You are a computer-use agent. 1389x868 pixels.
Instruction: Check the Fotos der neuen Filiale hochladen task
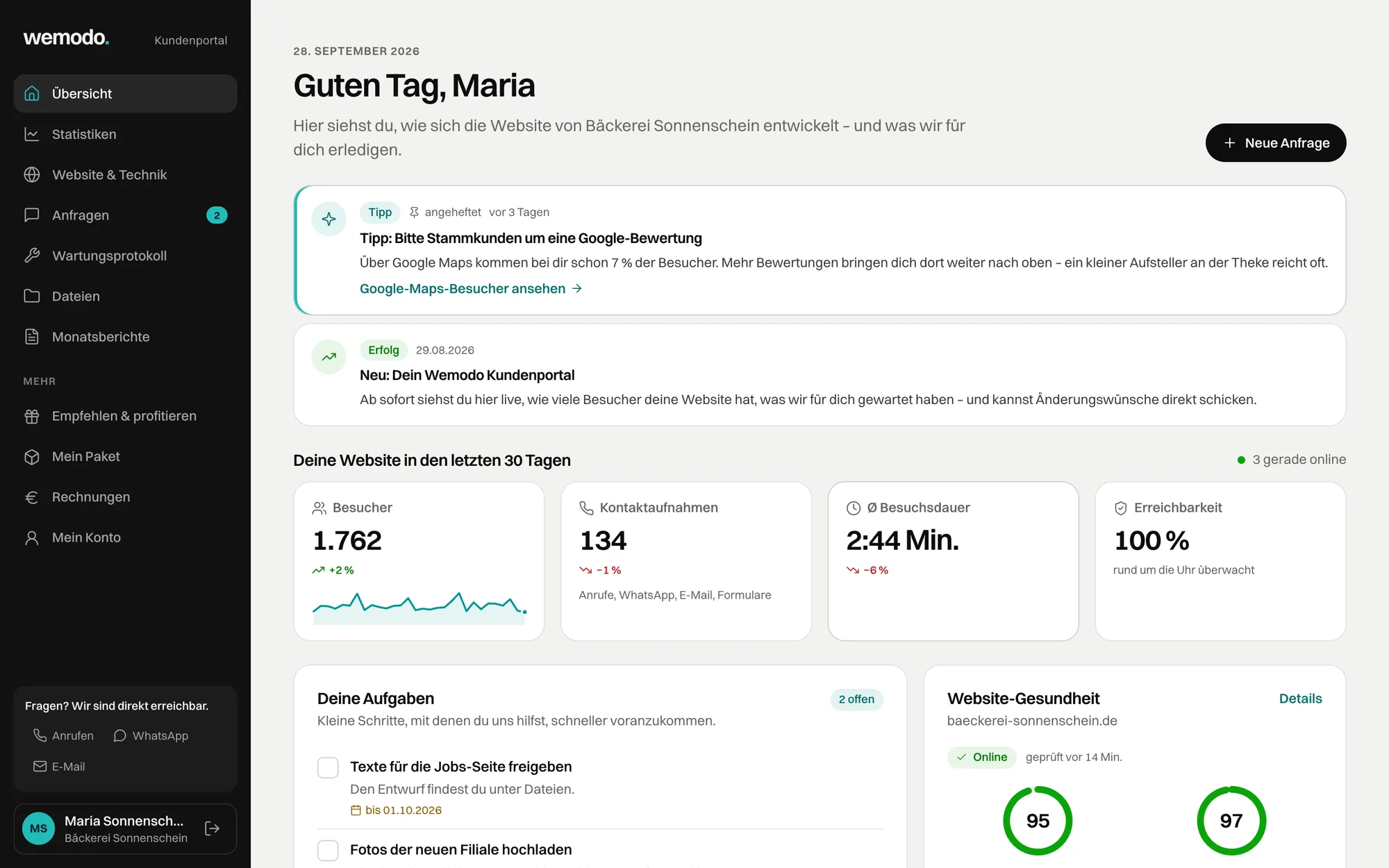(328, 850)
